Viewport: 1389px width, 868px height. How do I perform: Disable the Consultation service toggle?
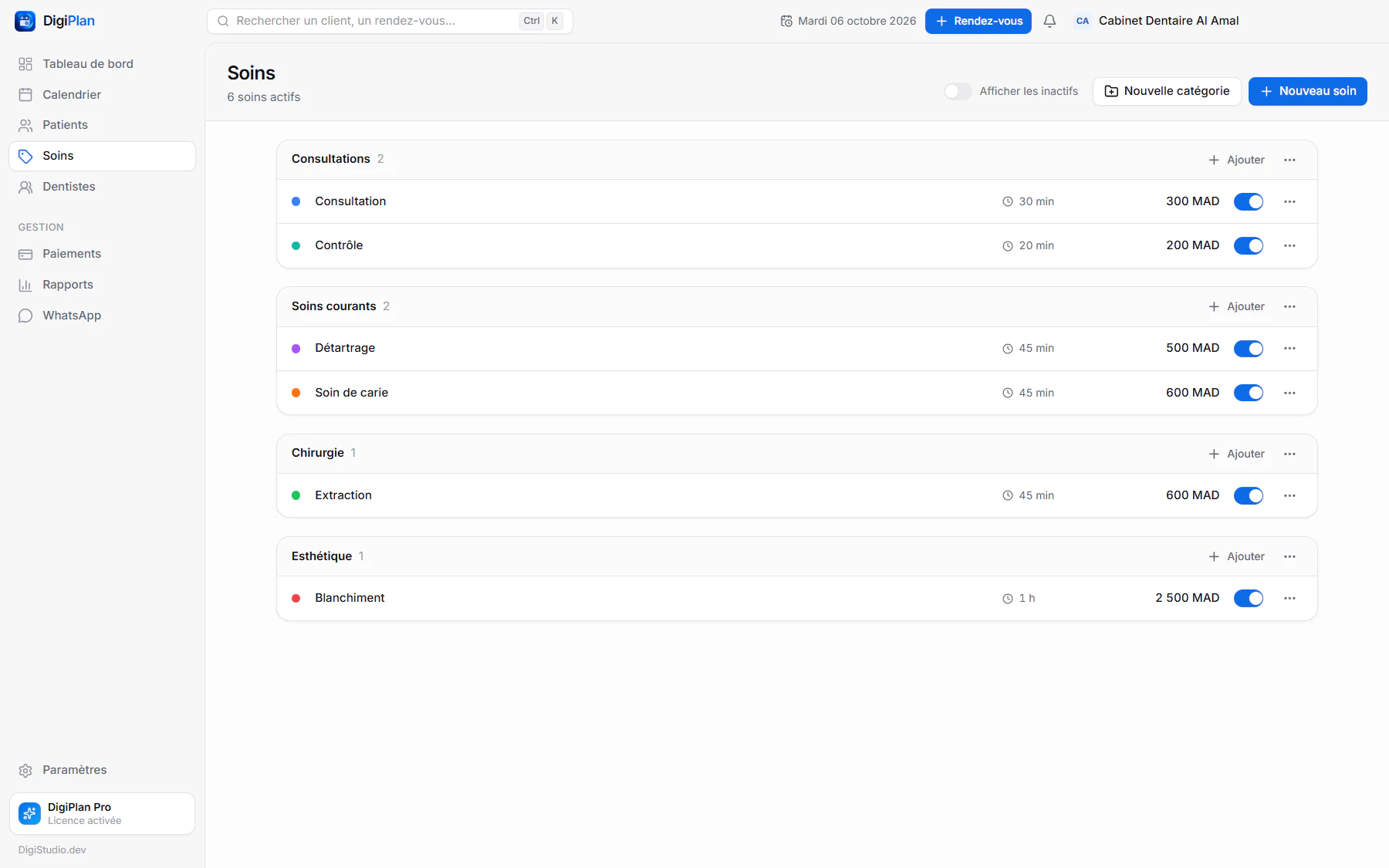tap(1249, 201)
